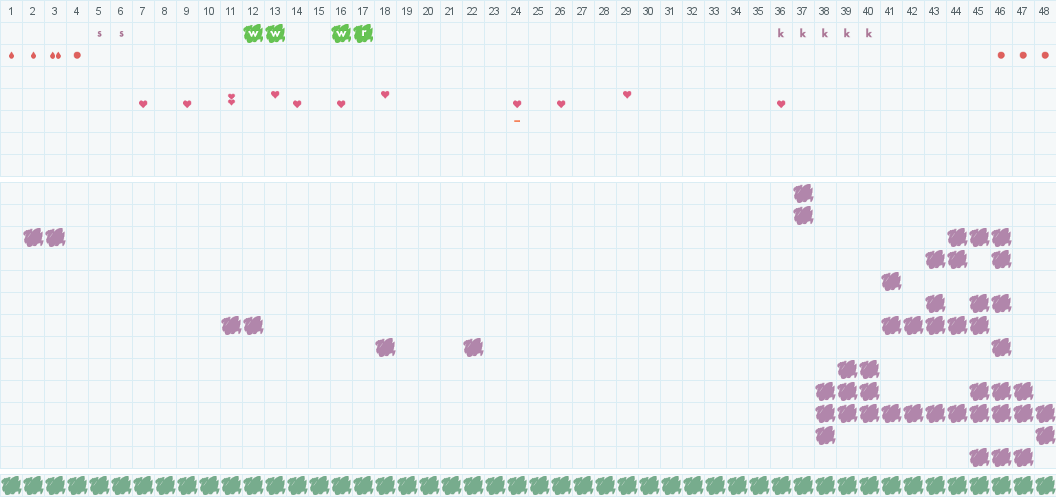Click the purple scribble cell on day 2
The height and width of the screenshot is (497, 1056).
point(34,238)
